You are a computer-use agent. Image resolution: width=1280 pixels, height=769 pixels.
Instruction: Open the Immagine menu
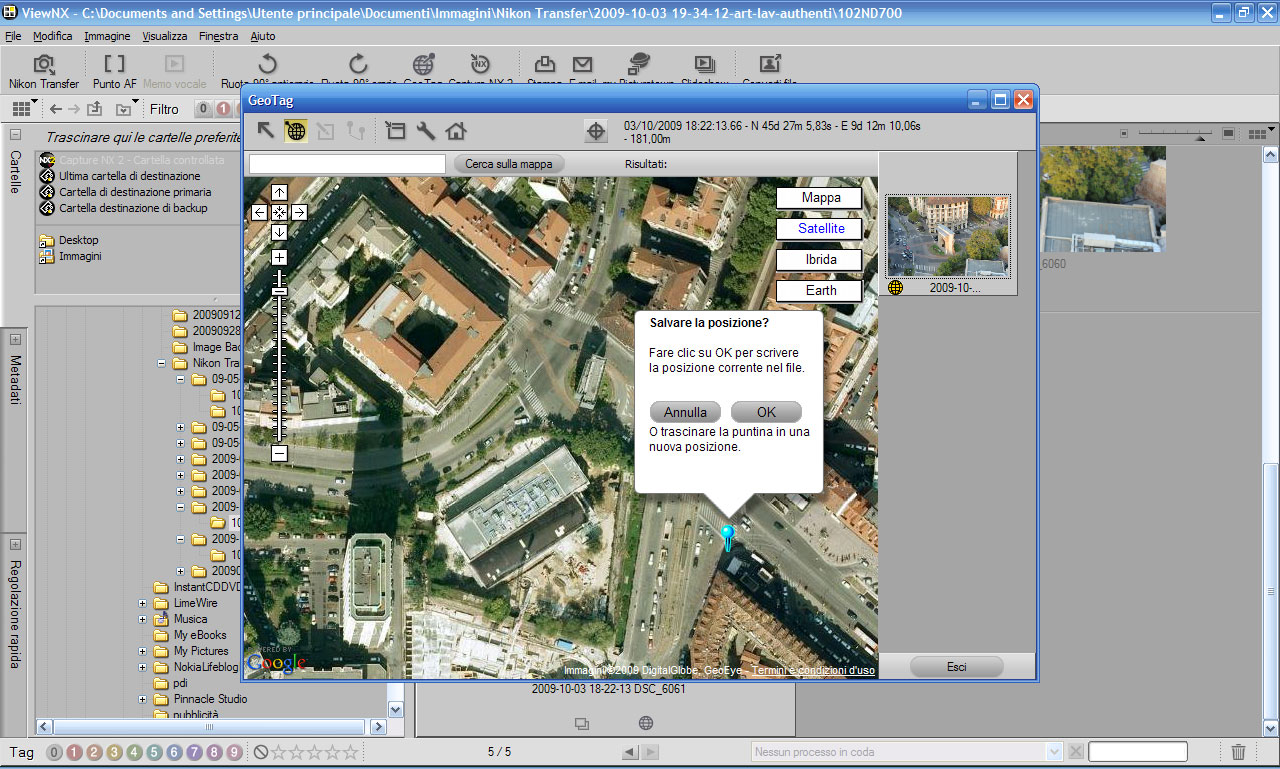107,36
